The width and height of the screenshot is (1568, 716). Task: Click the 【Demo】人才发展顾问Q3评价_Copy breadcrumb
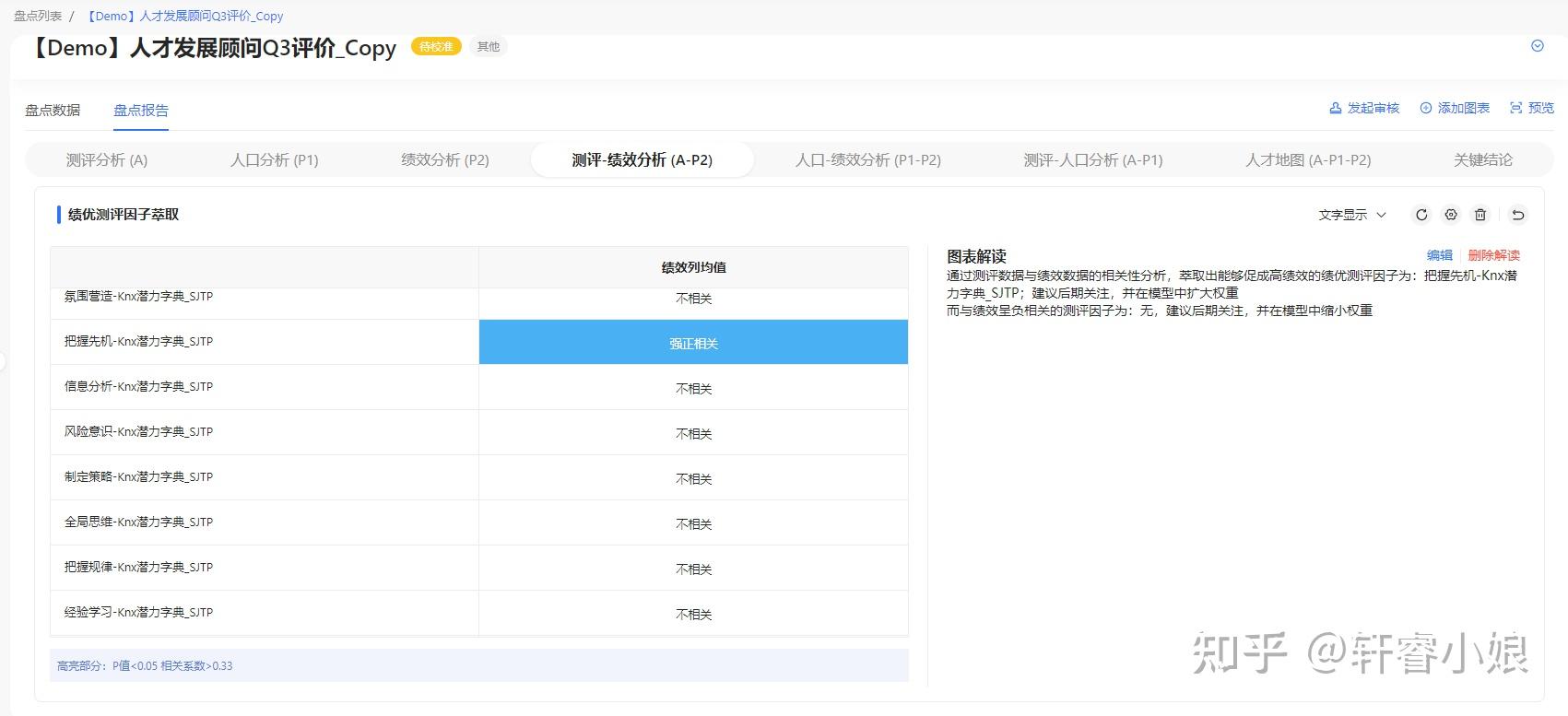click(x=184, y=16)
